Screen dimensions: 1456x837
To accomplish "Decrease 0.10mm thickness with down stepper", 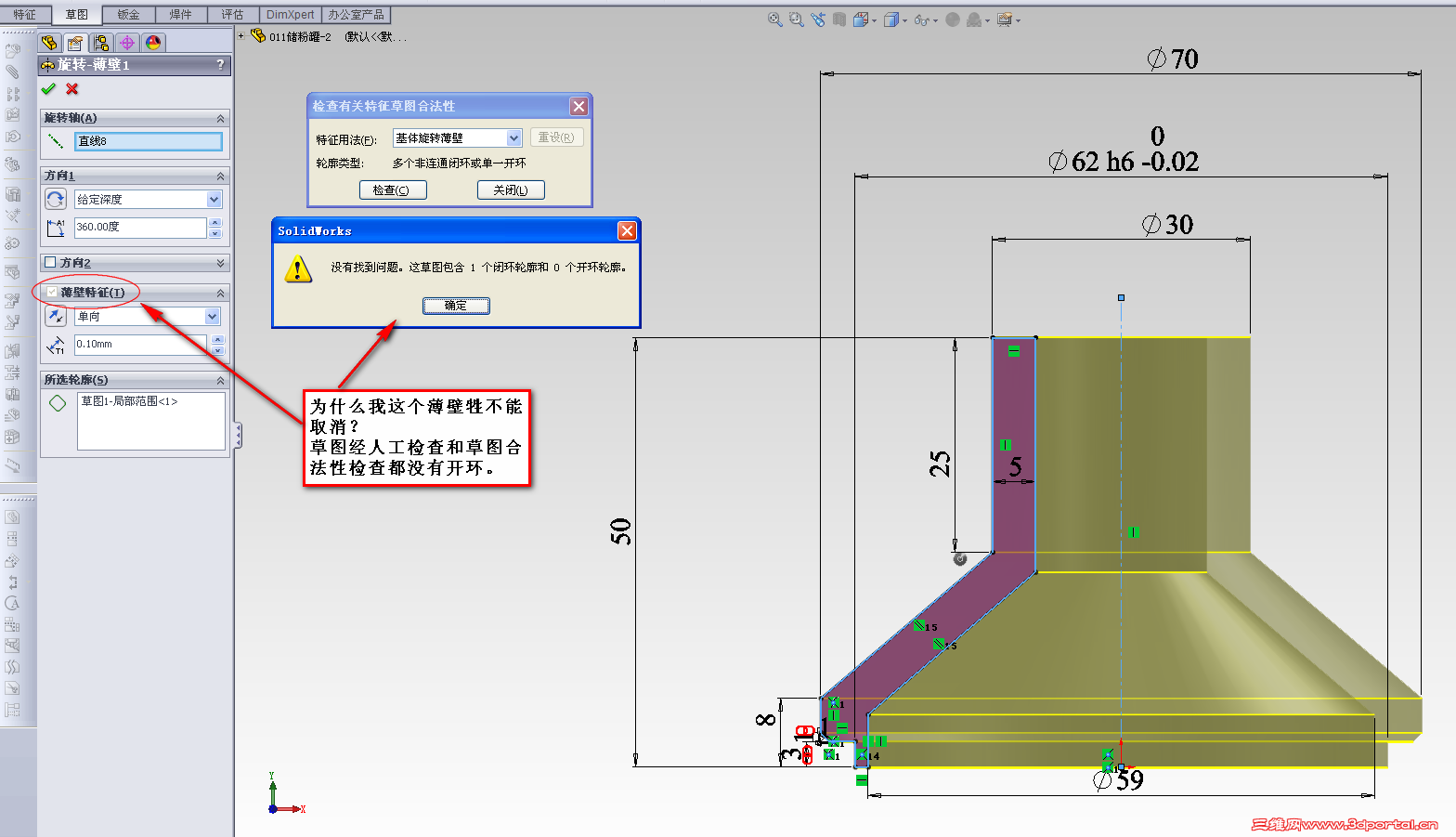I will (217, 350).
